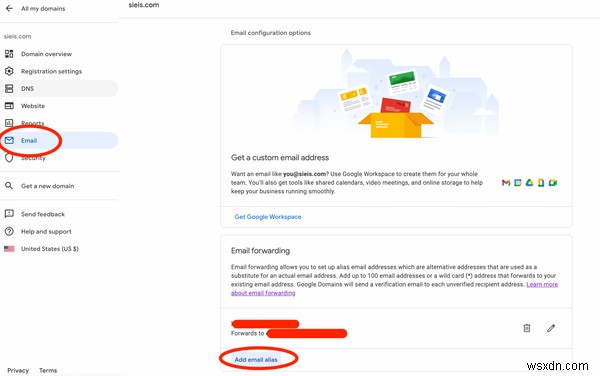Edit the email alias with pencil icon
600x376 pixels.
click(x=551, y=328)
